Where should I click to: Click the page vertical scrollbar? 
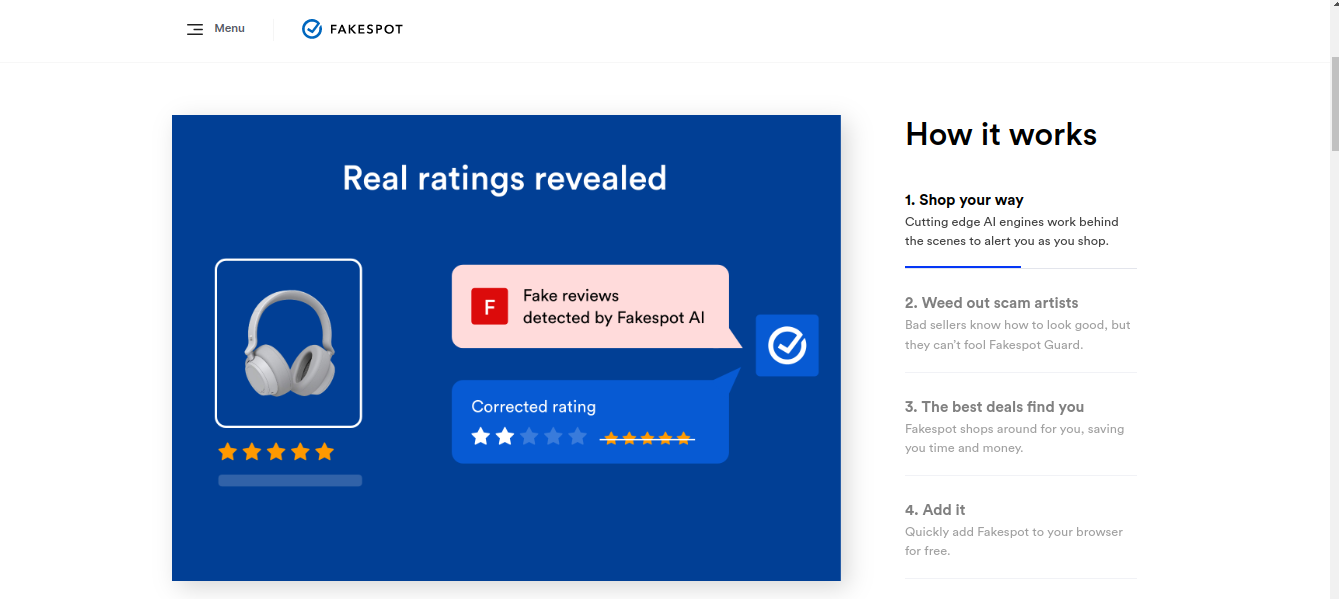click(1334, 299)
